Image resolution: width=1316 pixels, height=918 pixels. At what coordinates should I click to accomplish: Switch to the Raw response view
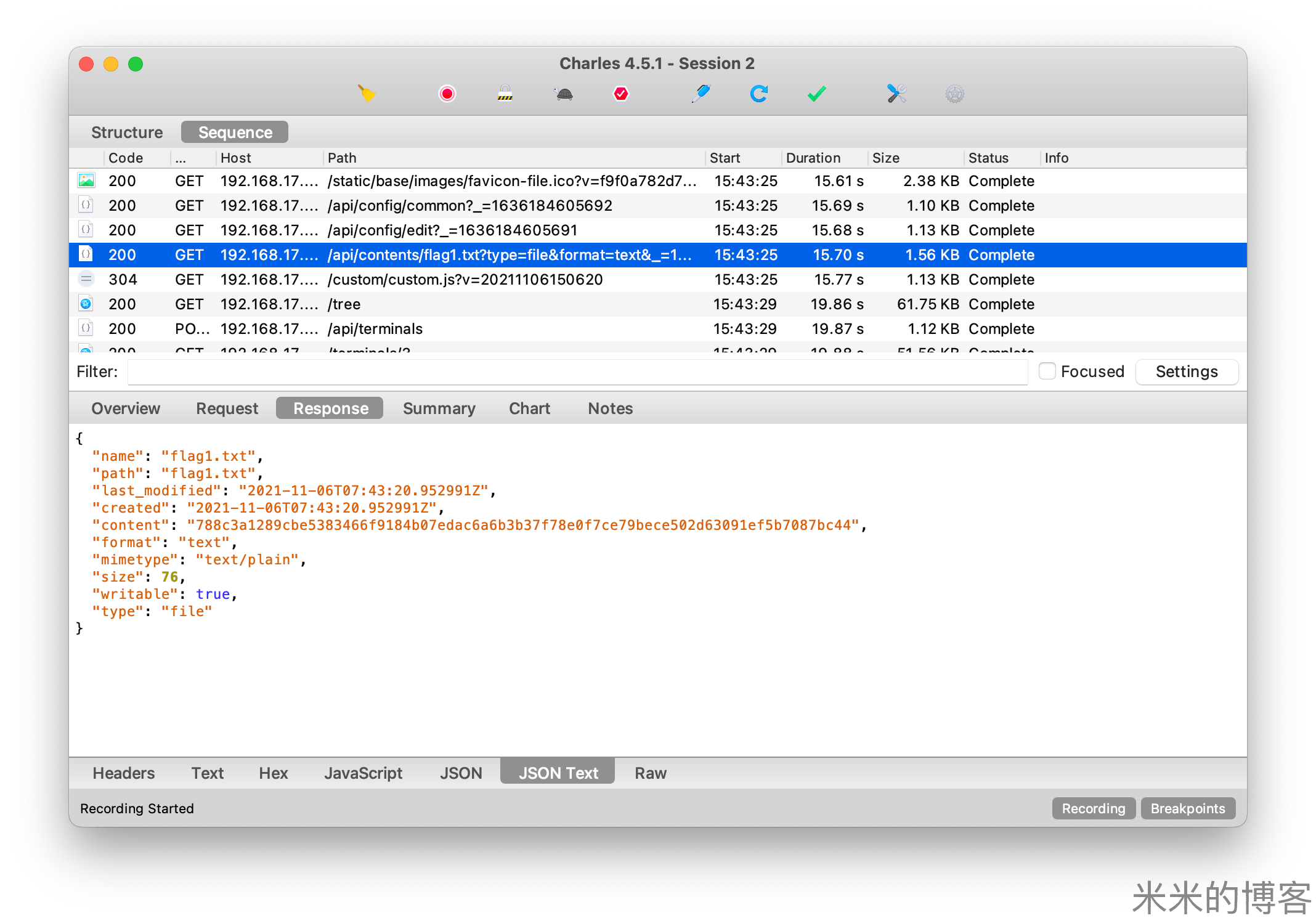coord(651,773)
